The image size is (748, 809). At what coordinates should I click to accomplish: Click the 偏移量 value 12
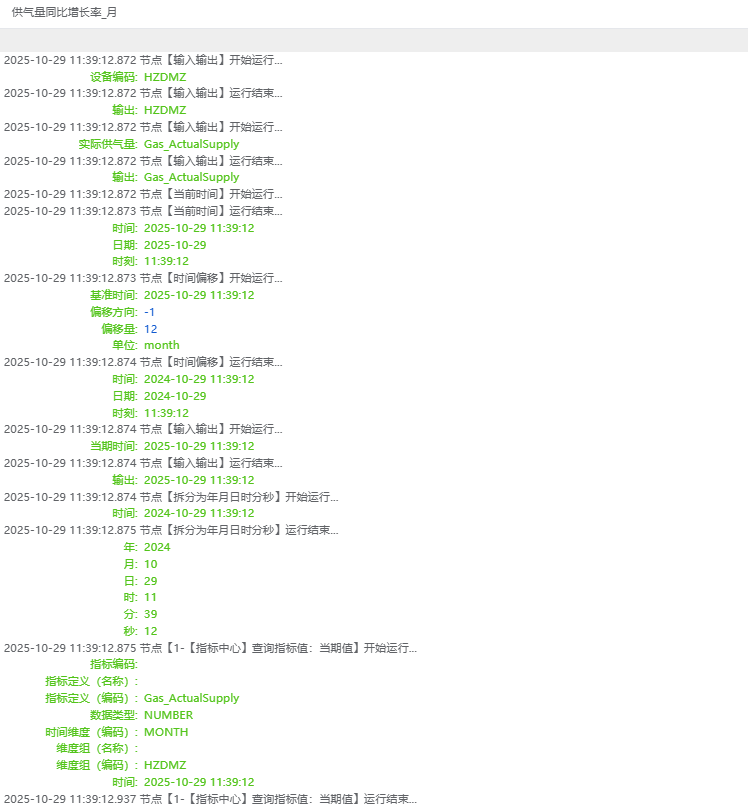click(151, 329)
